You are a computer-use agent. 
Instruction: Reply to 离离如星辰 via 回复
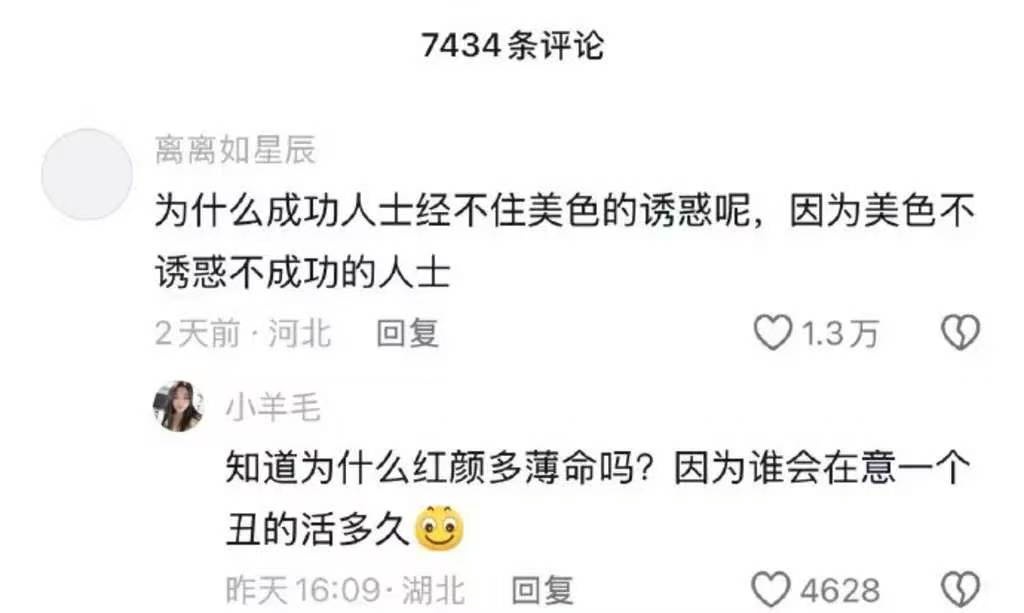pyautogui.click(x=407, y=334)
